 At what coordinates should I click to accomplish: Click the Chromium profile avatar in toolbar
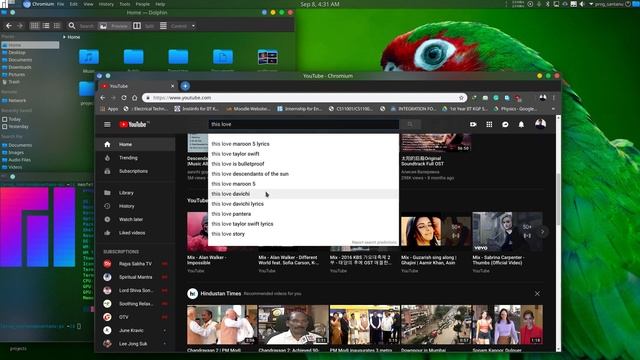tap(542, 98)
